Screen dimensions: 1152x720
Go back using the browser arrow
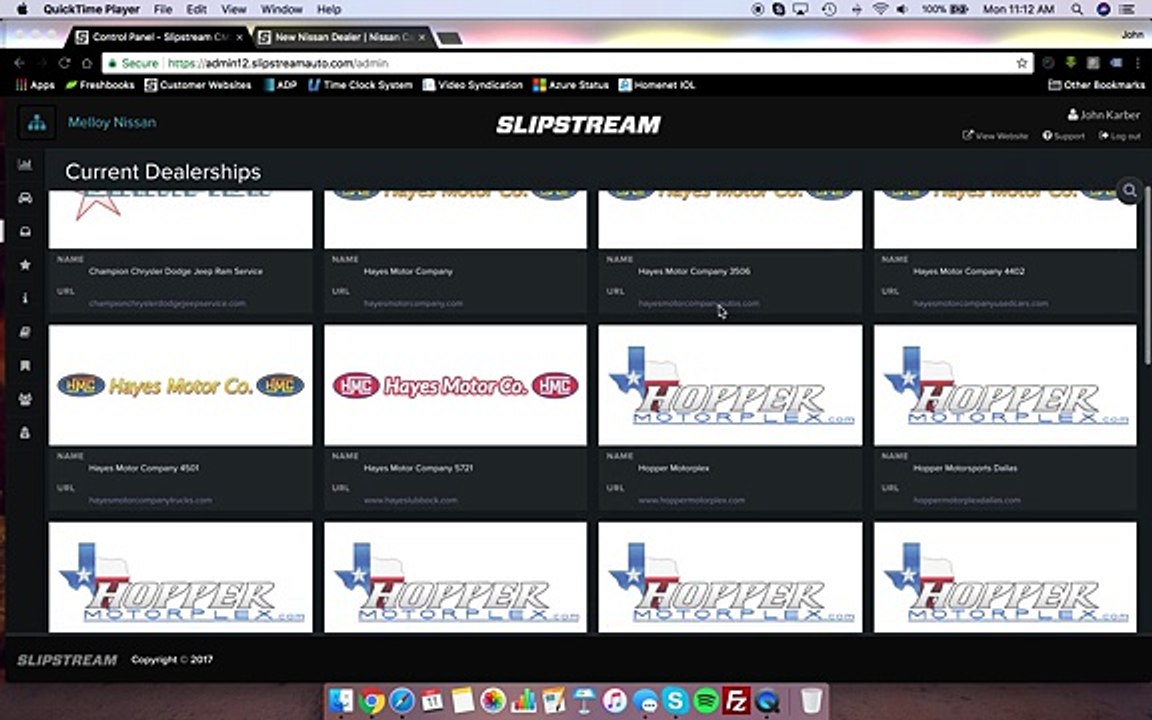20,63
